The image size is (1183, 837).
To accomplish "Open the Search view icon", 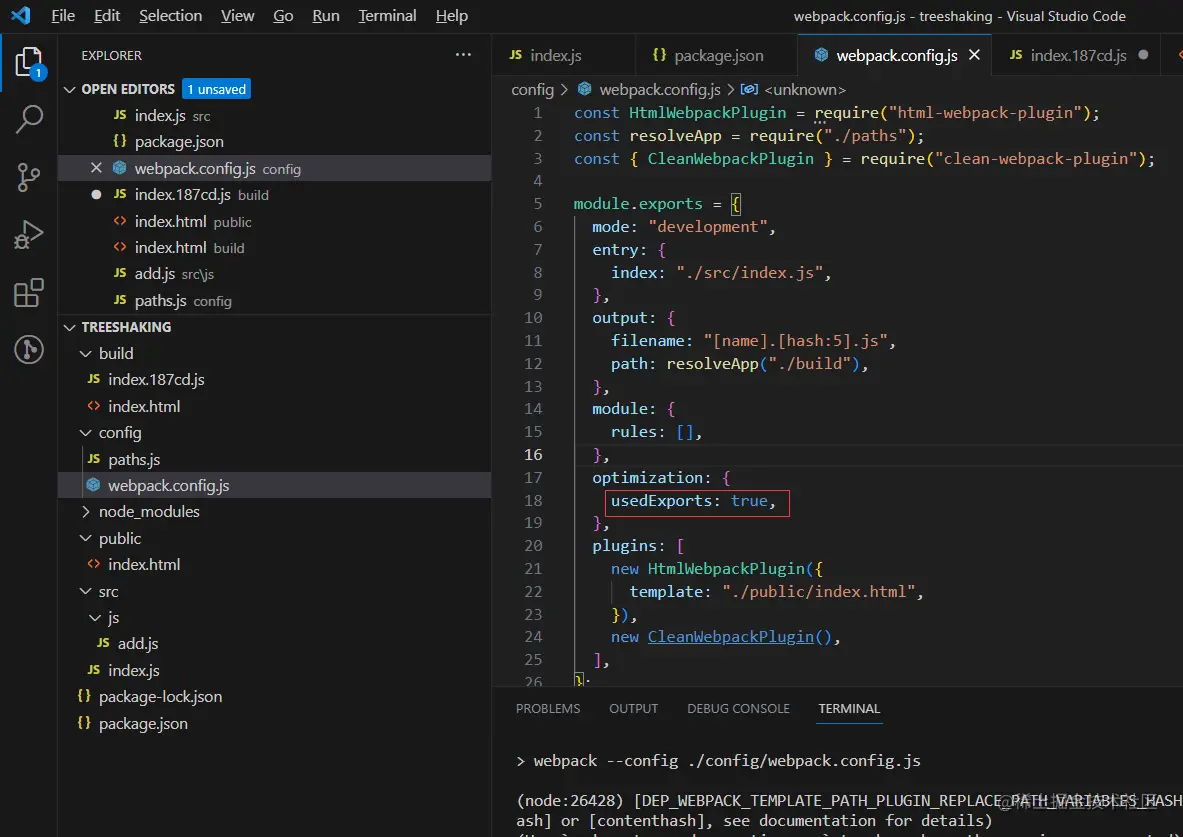I will 29,118.
